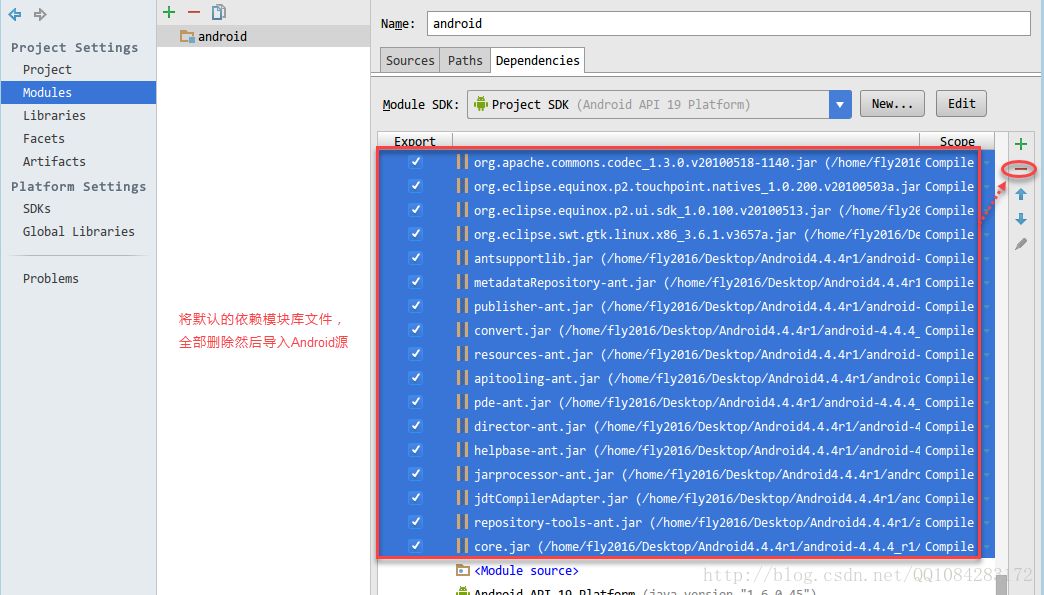Select the android module folder icon

[187, 37]
